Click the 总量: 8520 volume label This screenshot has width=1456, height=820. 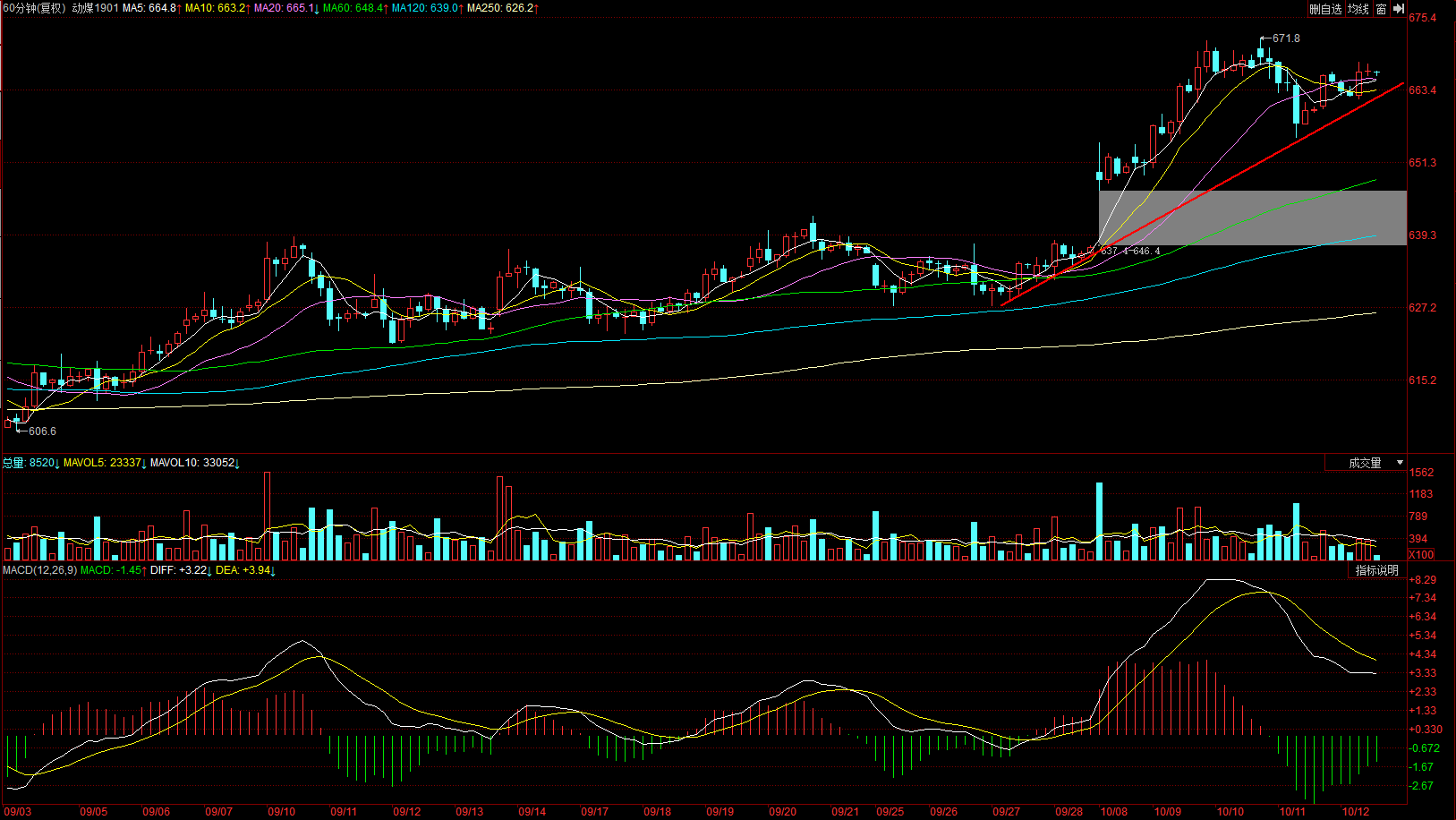[30, 463]
